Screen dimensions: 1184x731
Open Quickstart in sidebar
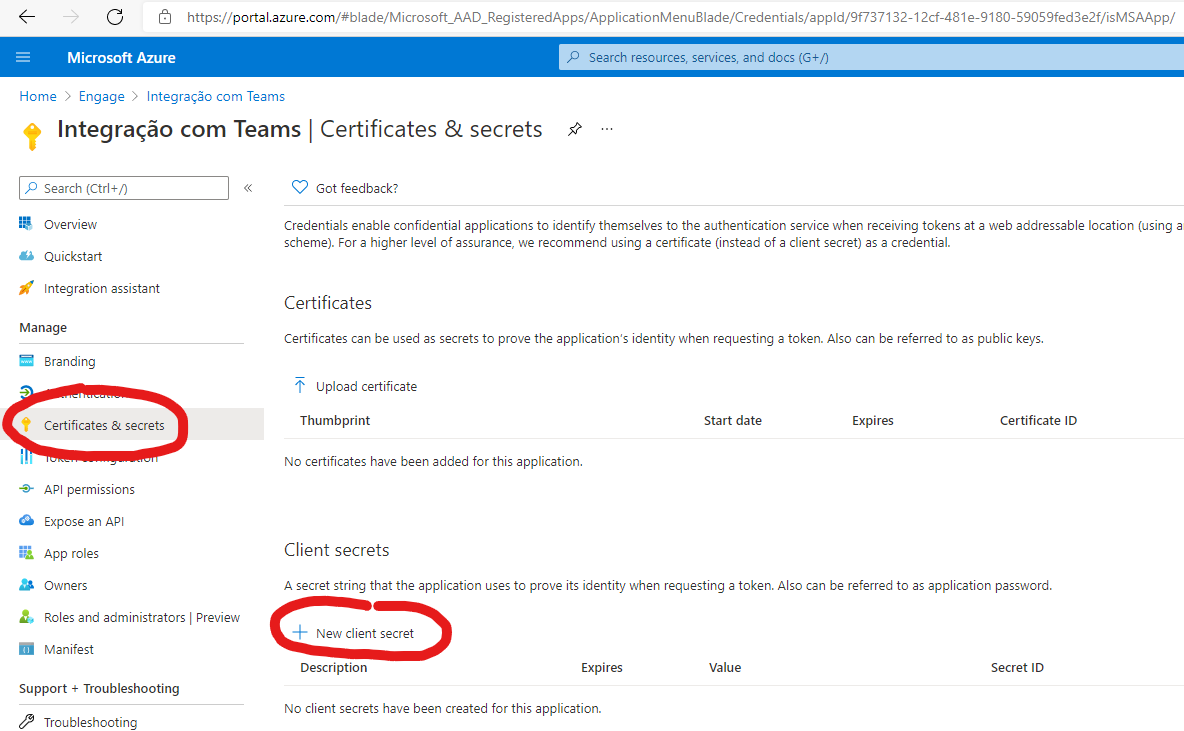[x=72, y=256]
